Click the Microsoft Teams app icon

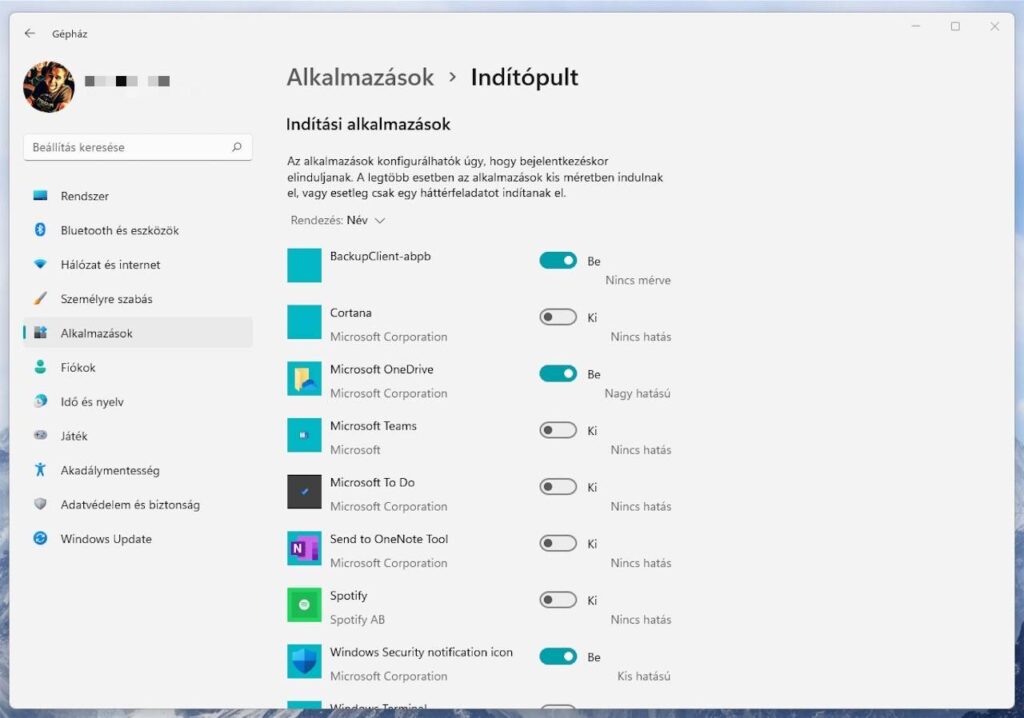click(304, 435)
